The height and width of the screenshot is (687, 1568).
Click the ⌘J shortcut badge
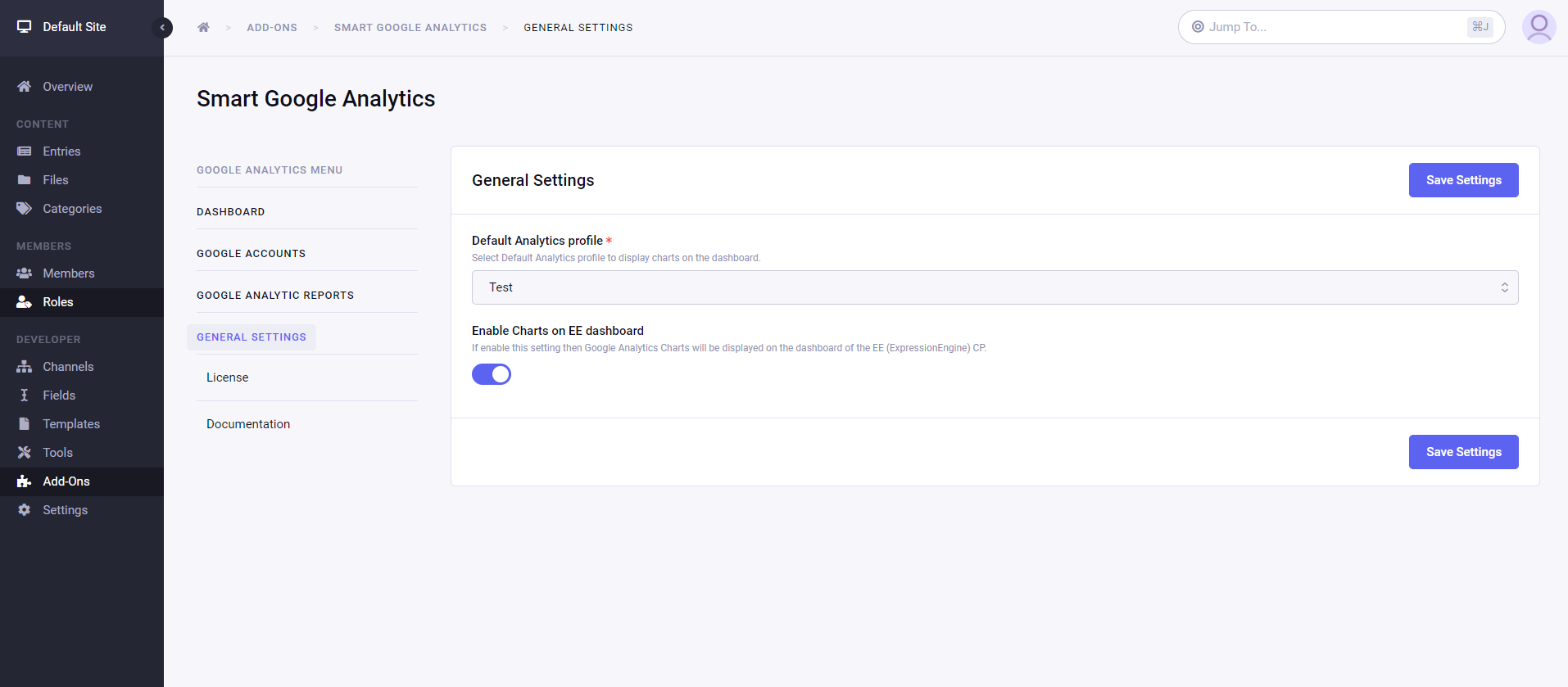pyautogui.click(x=1480, y=27)
